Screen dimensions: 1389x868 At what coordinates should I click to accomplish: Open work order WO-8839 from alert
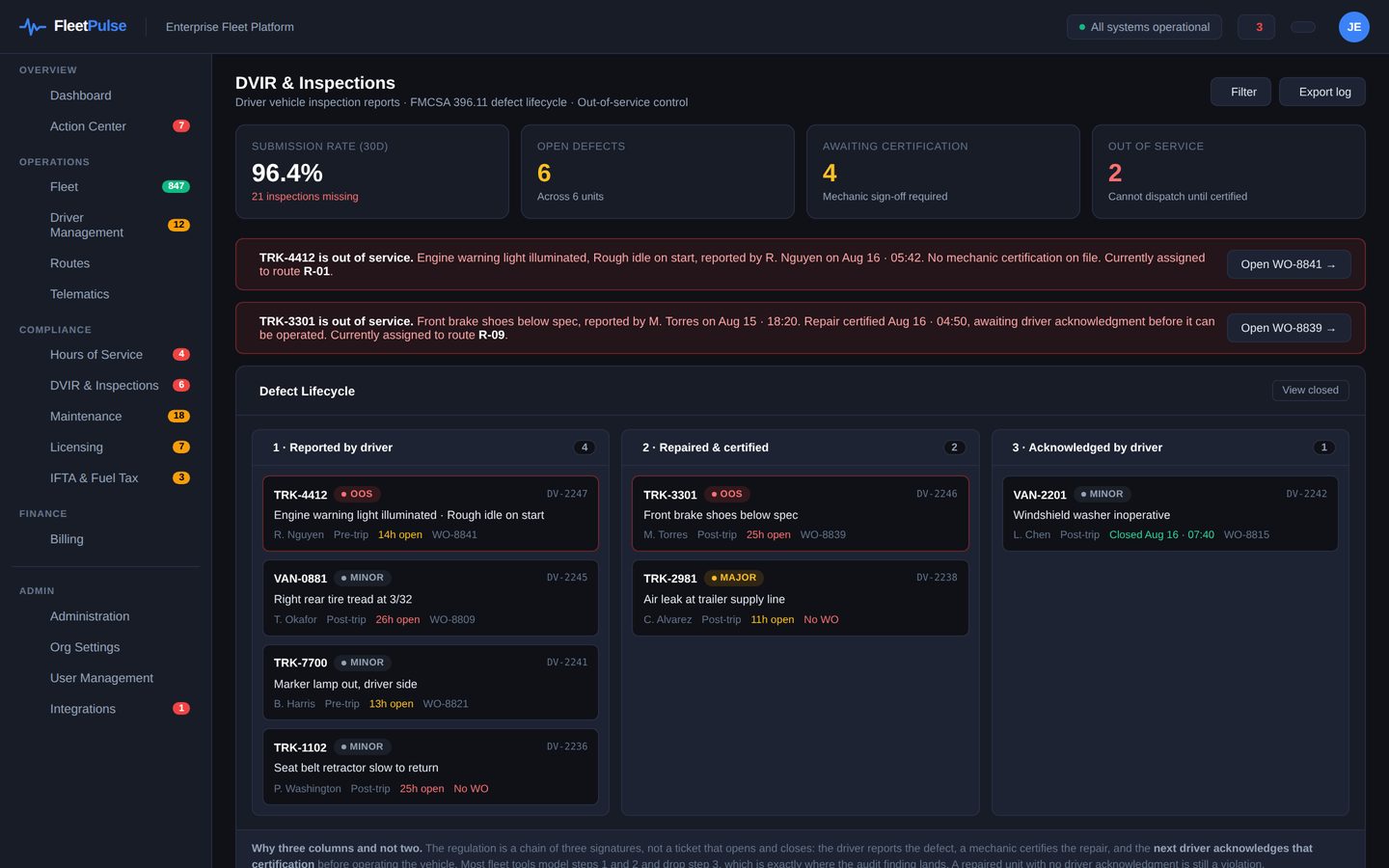tap(1289, 328)
